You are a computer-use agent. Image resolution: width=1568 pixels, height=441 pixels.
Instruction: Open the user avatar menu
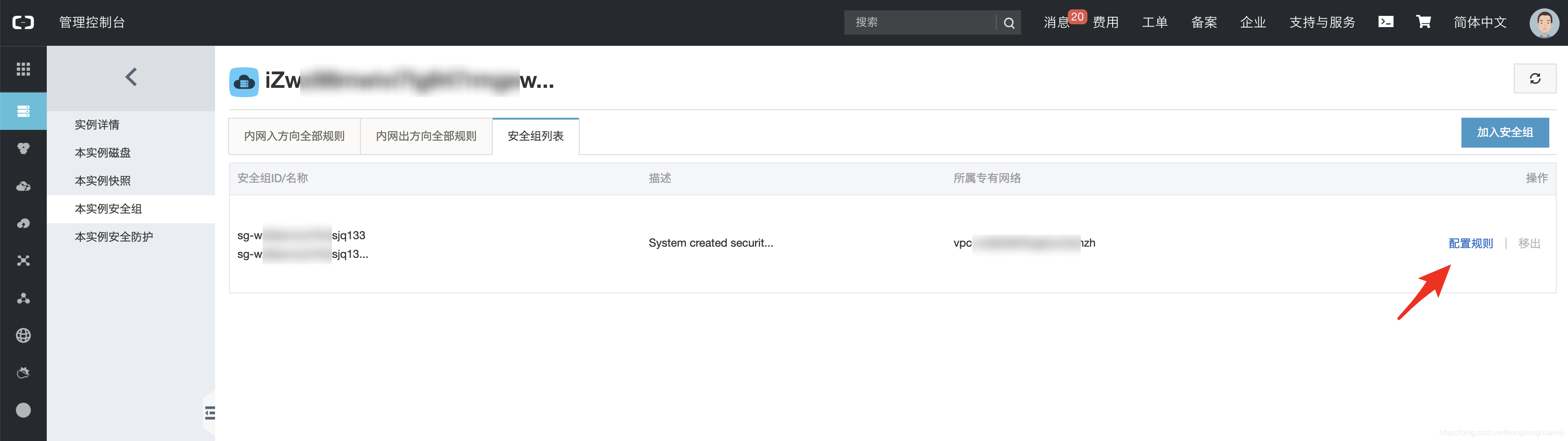pos(1544,23)
